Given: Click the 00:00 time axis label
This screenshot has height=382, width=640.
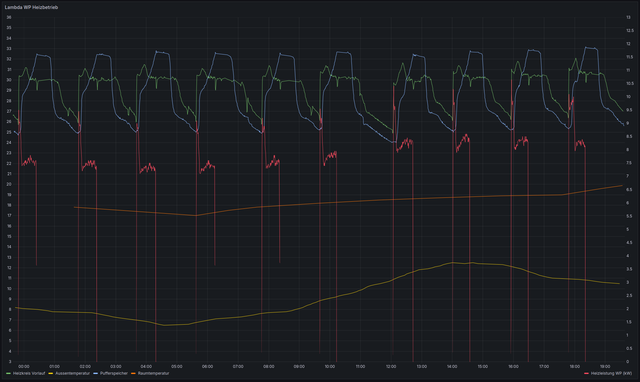Looking at the screenshot, I should pyautogui.click(x=24, y=366).
